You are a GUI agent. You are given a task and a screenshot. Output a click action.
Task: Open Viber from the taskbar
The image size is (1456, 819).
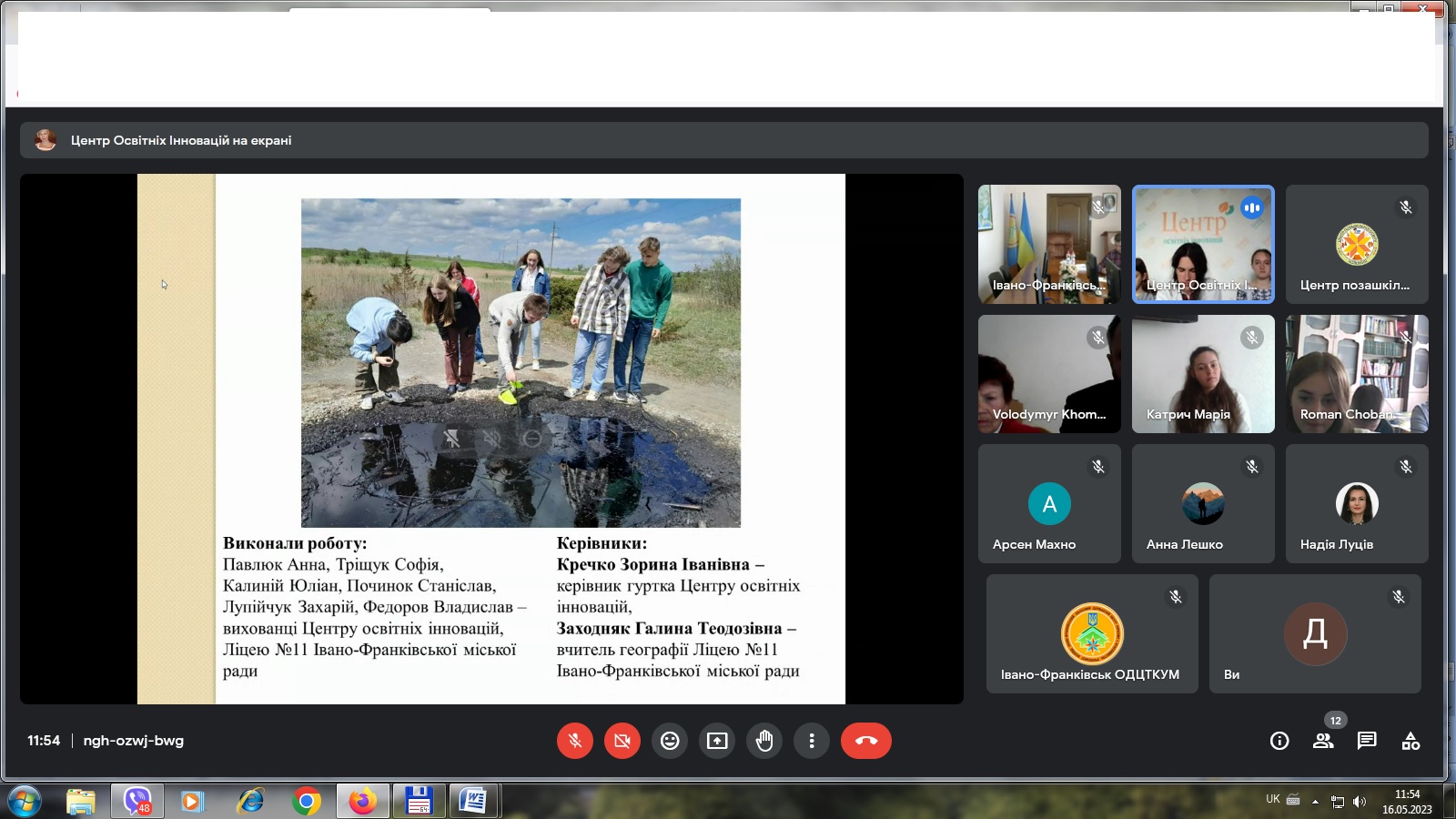click(x=137, y=802)
